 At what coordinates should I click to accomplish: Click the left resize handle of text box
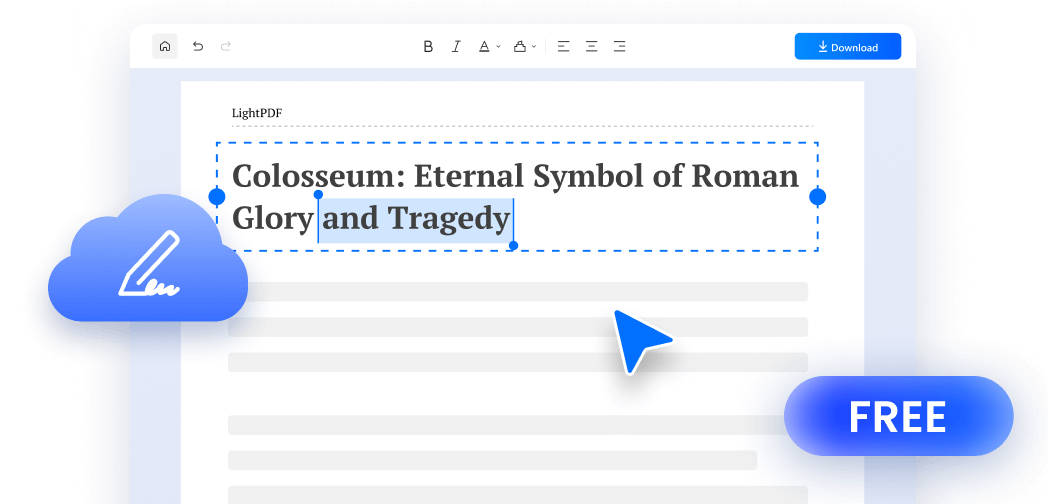[x=217, y=197]
